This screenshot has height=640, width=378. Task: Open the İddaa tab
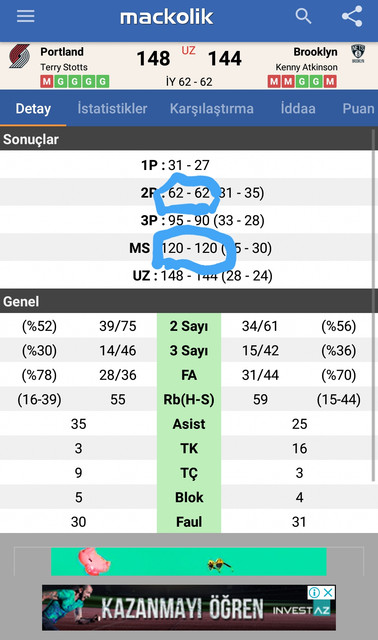pos(298,109)
